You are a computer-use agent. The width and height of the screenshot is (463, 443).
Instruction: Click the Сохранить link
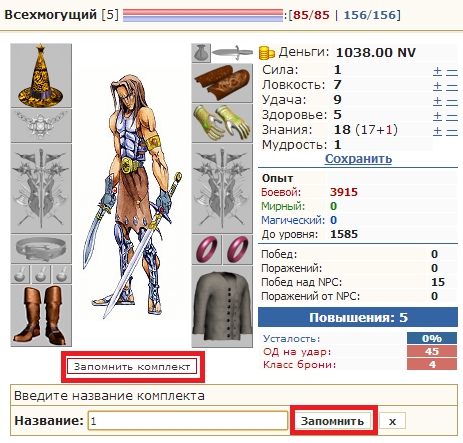point(358,159)
